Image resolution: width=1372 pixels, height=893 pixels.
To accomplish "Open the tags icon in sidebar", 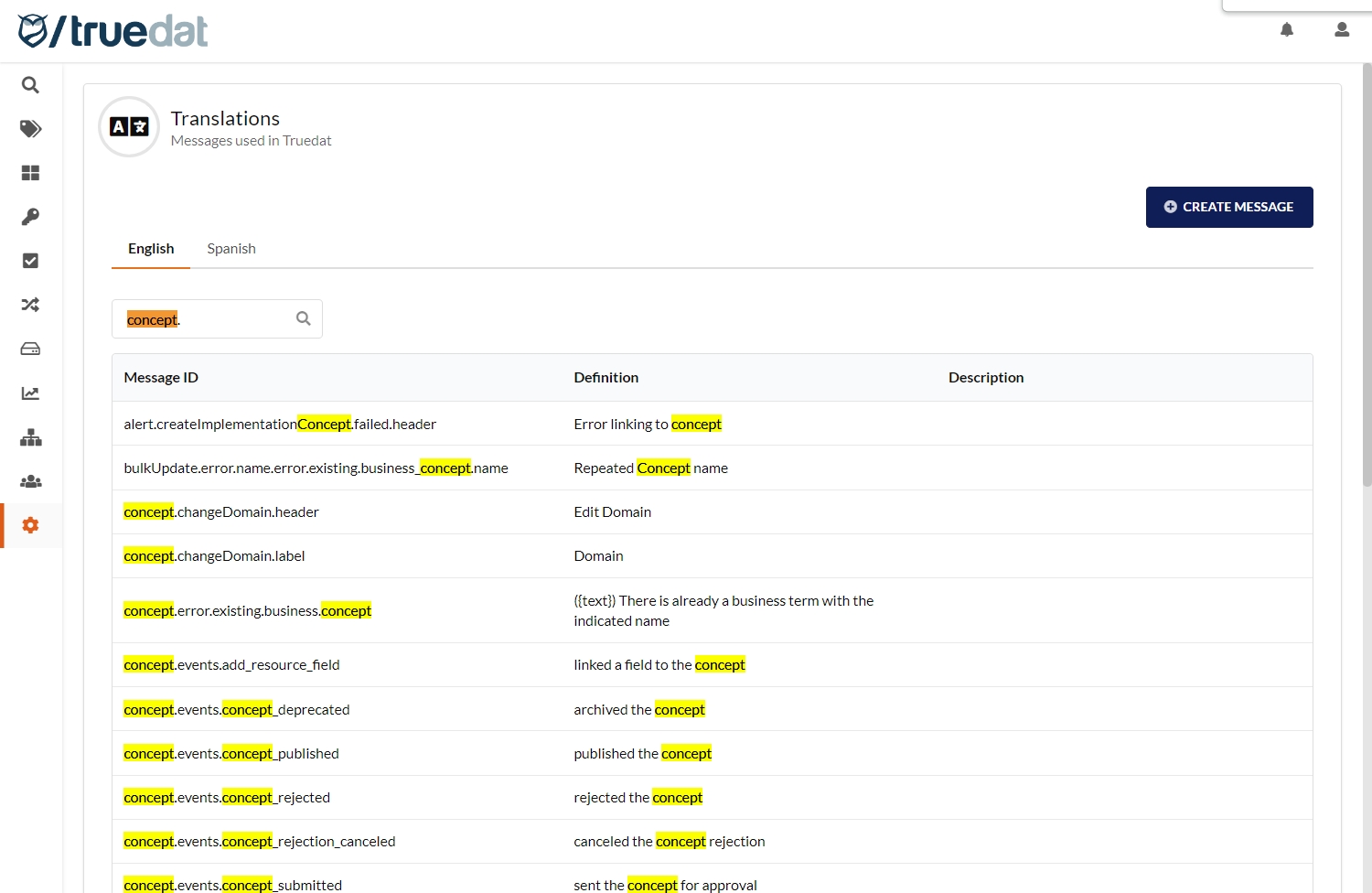I will [30, 129].
